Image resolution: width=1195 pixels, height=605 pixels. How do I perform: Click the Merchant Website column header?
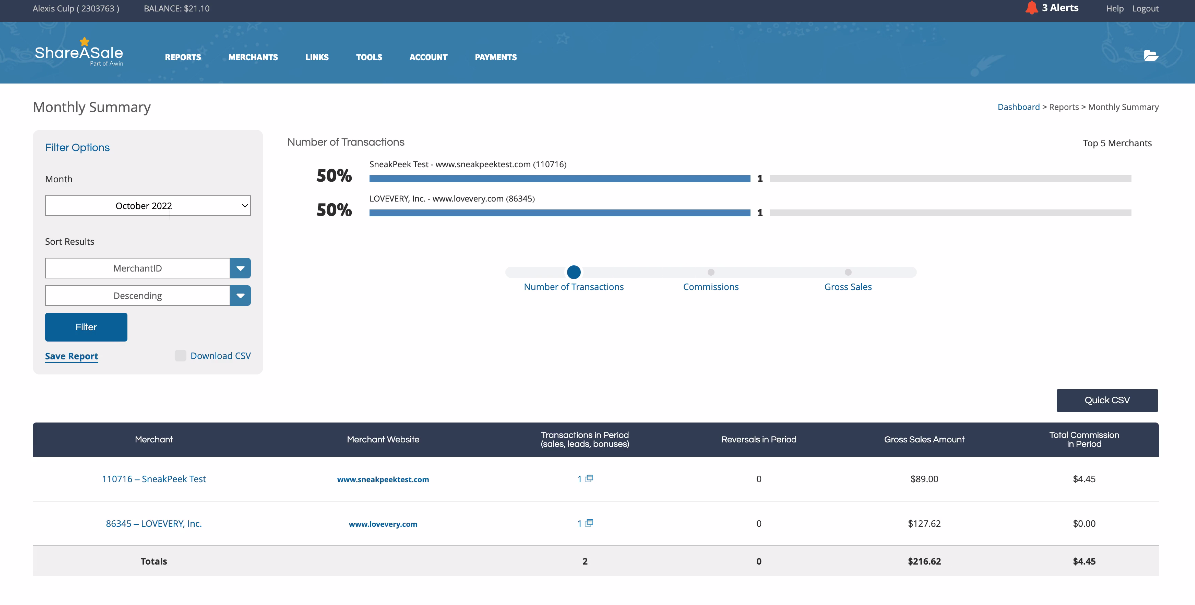[383, 439]
